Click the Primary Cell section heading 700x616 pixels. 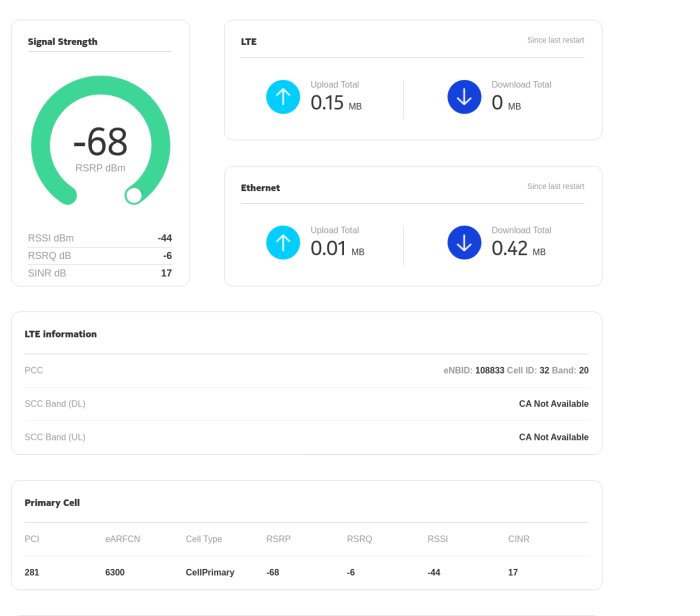(52, 502)
